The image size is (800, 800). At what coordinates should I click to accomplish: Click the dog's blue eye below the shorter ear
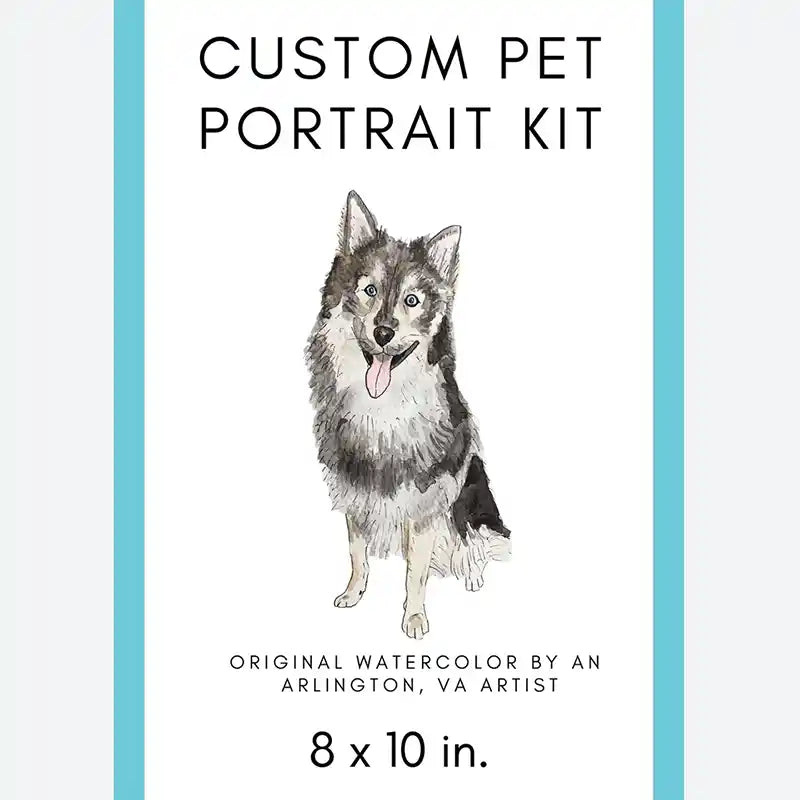[412, 300]
